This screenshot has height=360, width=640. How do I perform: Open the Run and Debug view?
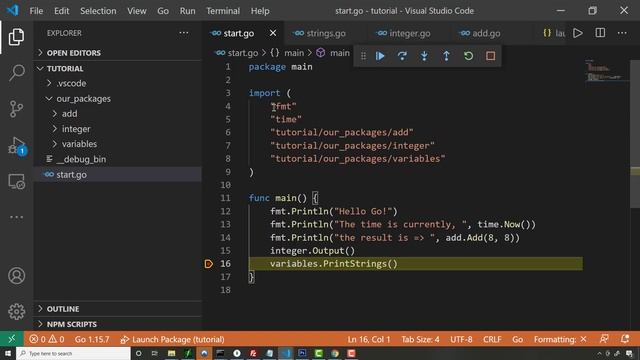click(x=16, y=146)
